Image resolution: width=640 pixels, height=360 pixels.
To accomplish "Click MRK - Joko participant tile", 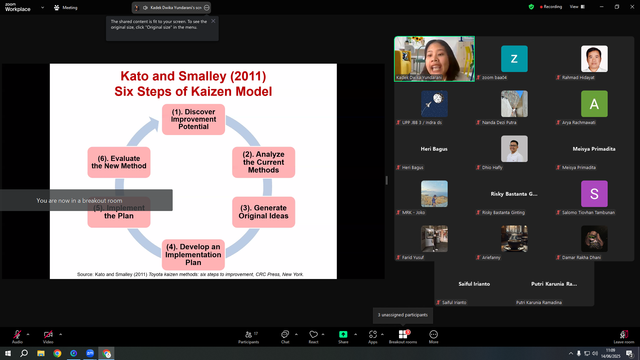I will point(434,194).
